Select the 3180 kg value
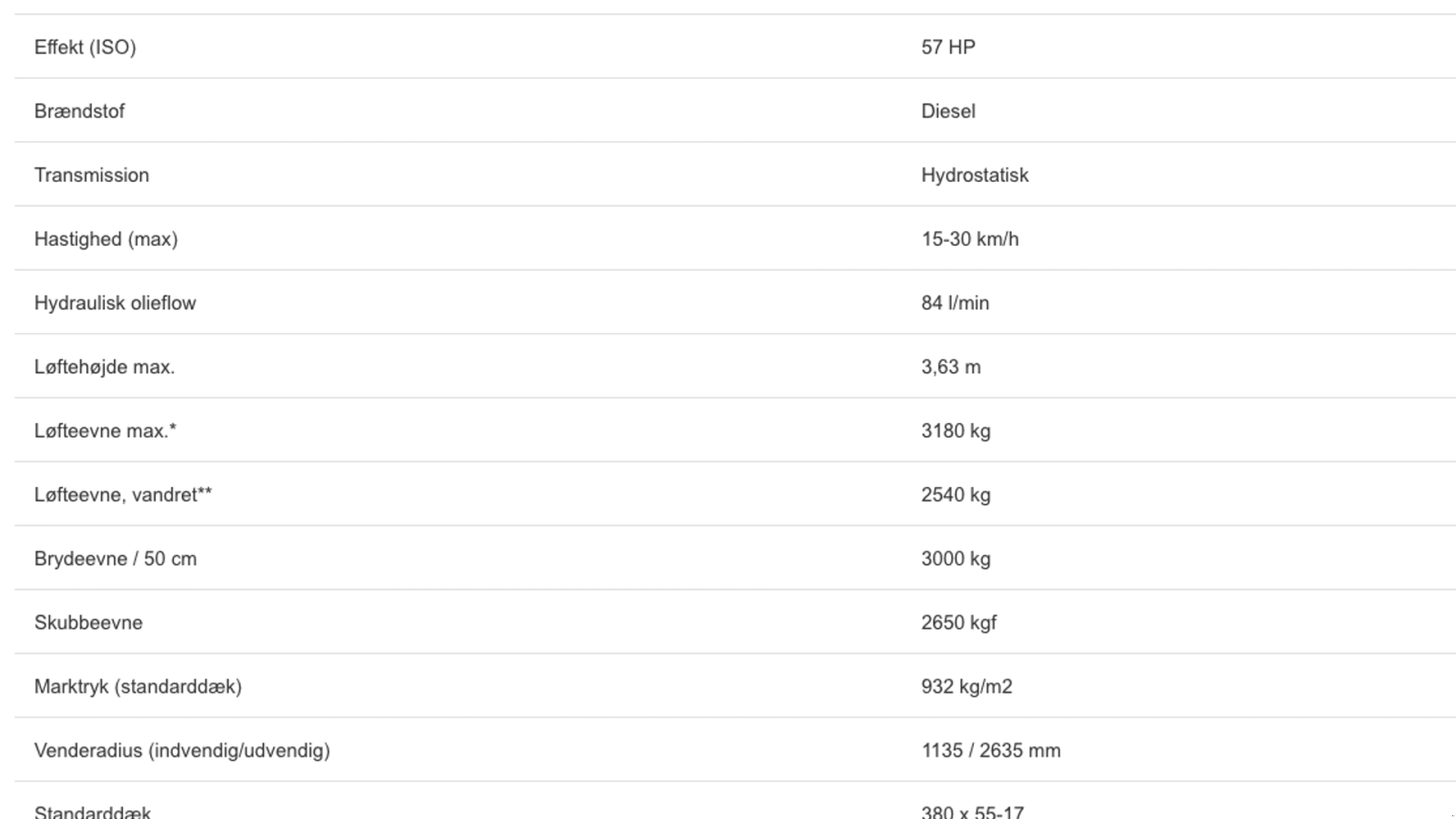The width and height of the screenshot is (1456, 819). click(x=955, y=430)
